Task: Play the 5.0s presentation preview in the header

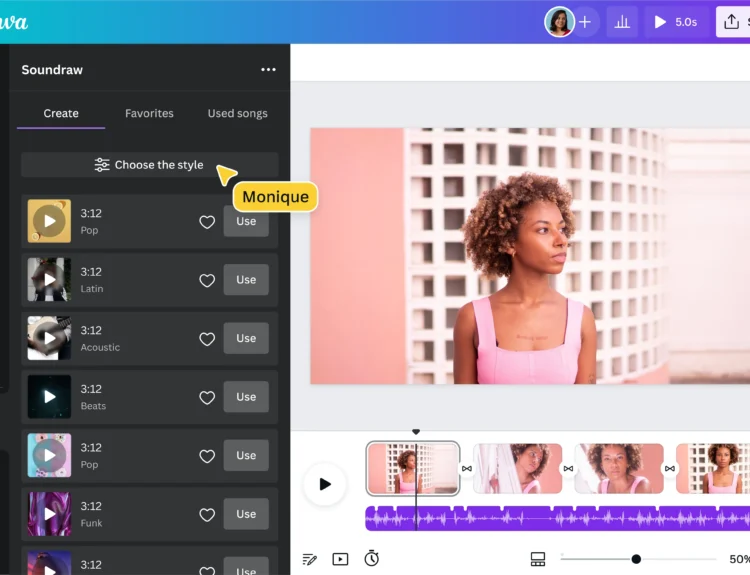Action: point(676,22)
